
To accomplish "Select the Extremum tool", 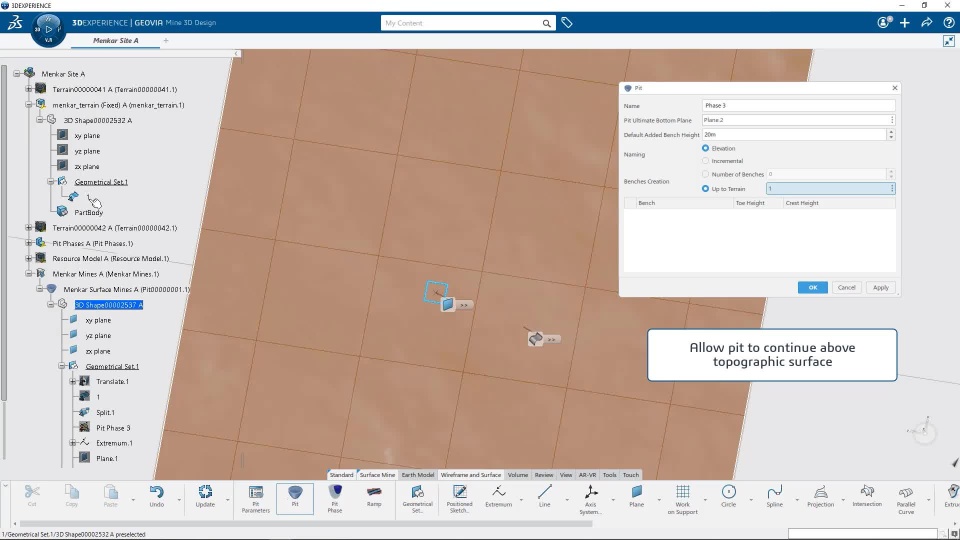I will point(498,495).
